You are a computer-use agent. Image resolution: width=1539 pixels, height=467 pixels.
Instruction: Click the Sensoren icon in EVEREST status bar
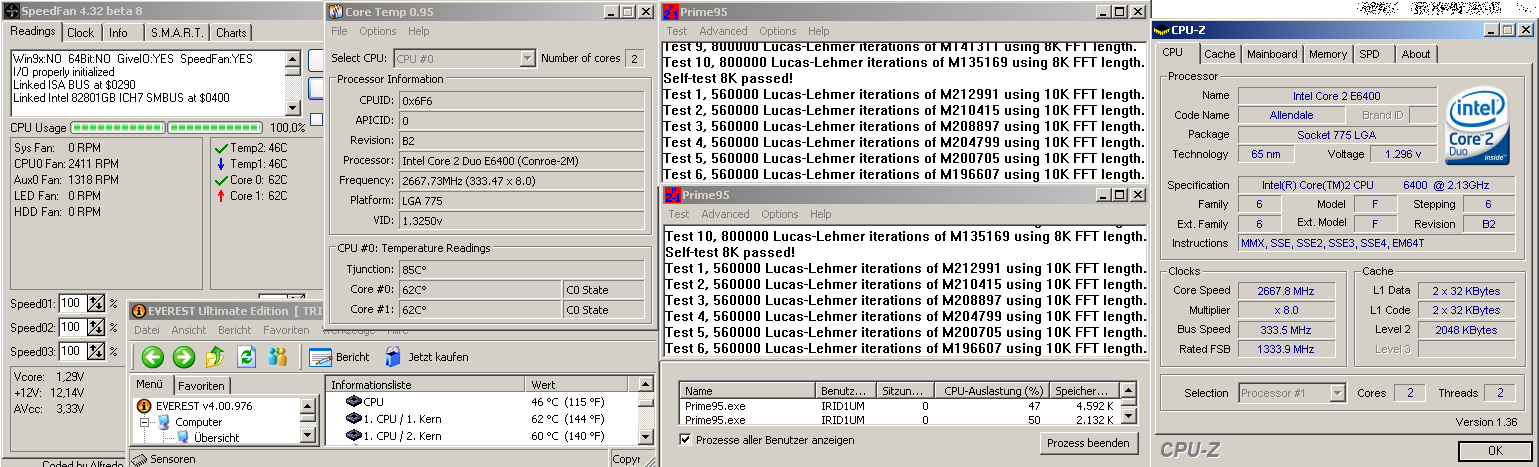(x=141, y=459)
